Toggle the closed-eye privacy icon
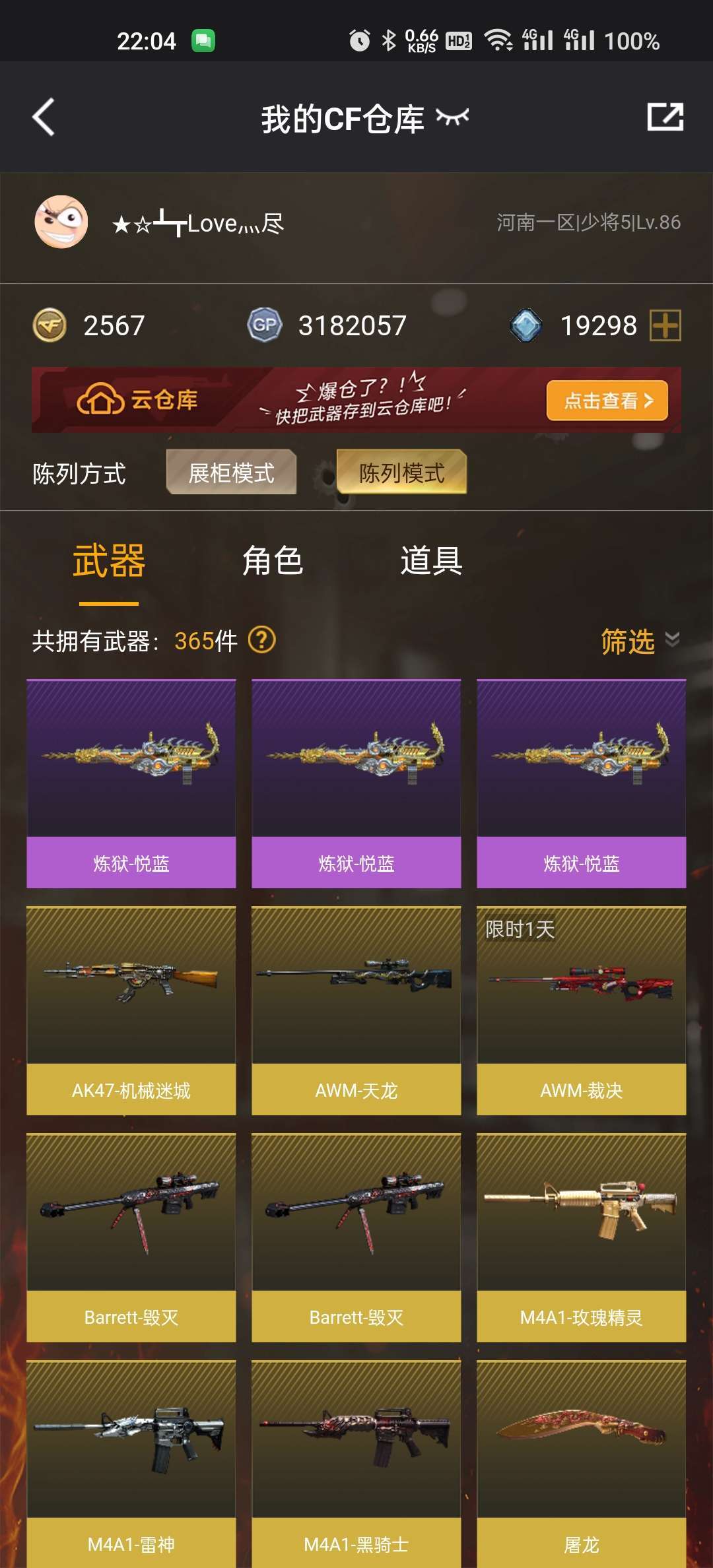This screenshot has height=1568, width=713. 452,117
